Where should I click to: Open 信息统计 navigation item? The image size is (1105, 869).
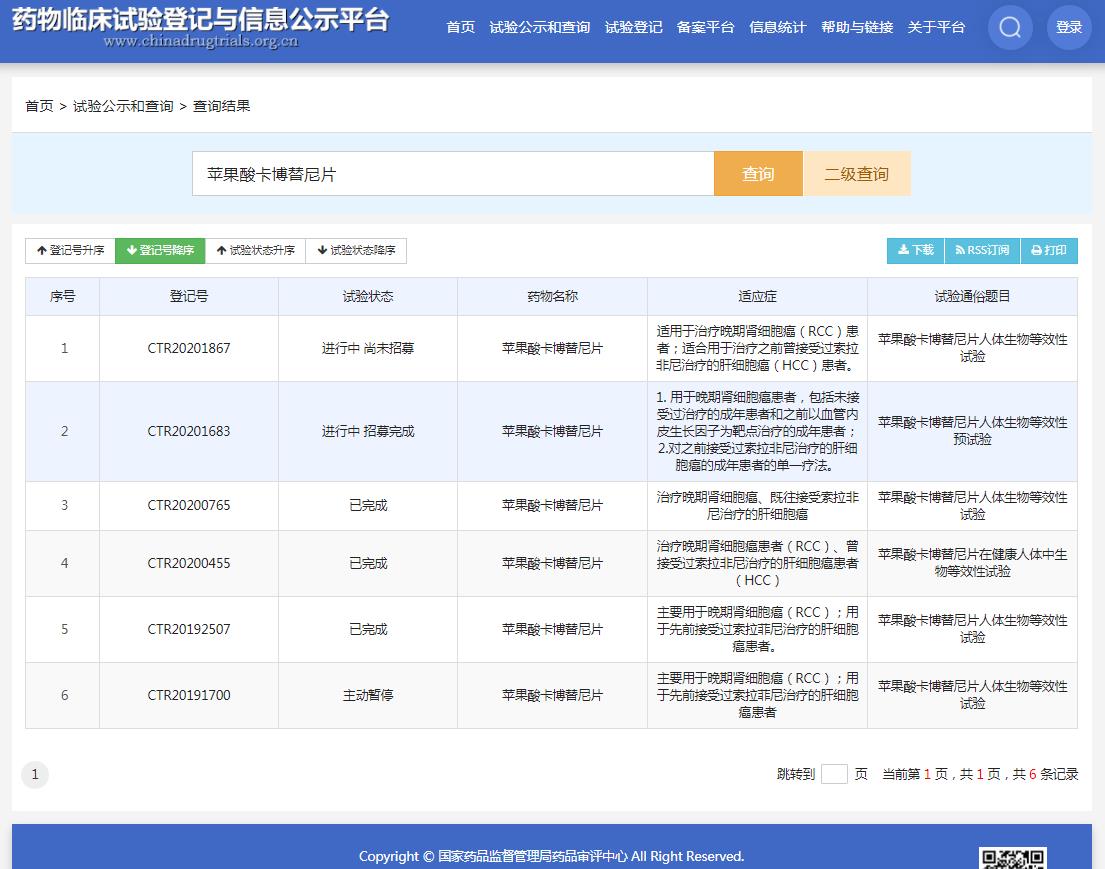pyautogui.click(x=777, y=27)
